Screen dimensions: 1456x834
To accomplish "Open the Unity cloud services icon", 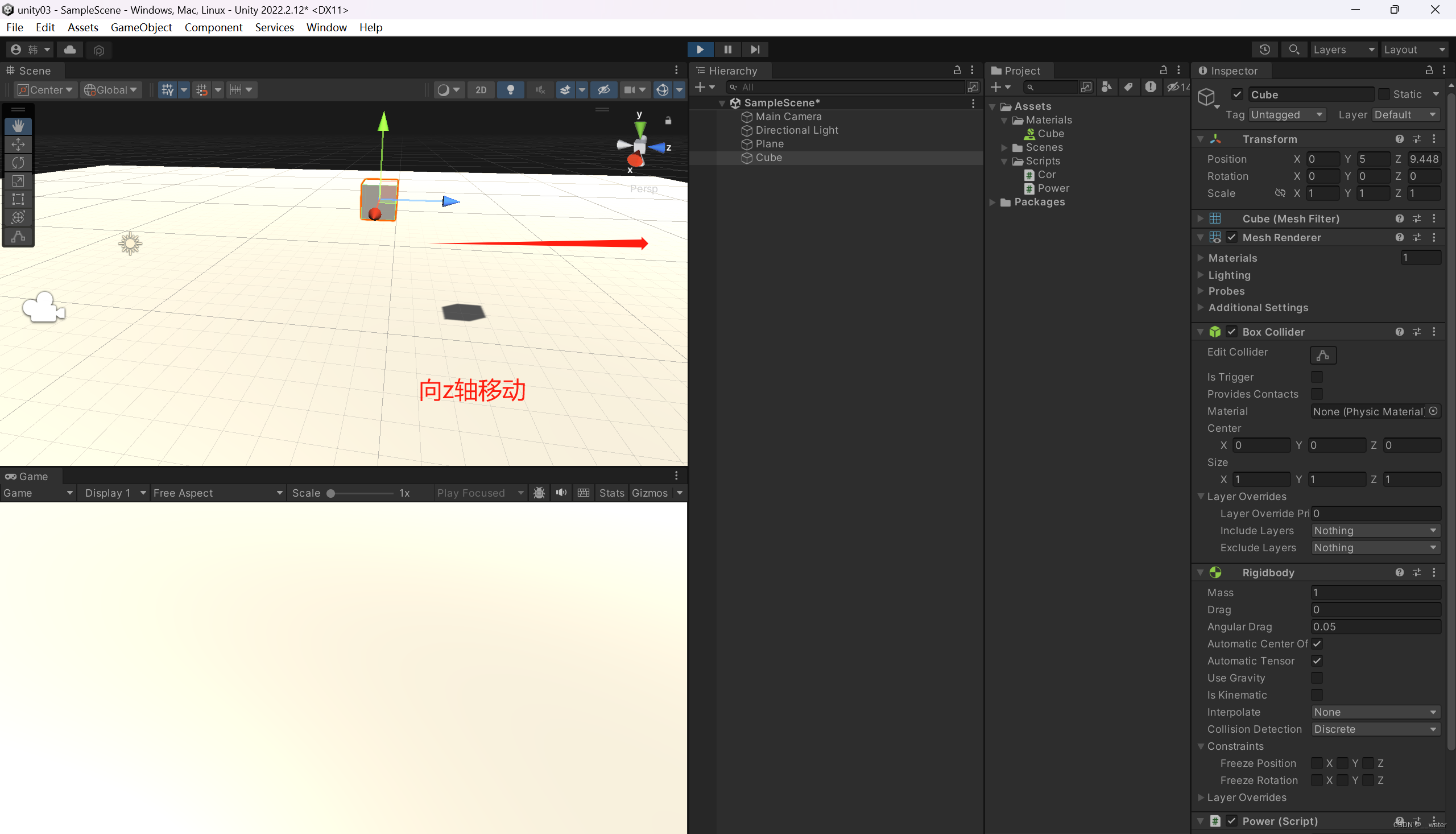I will (69, 49).
